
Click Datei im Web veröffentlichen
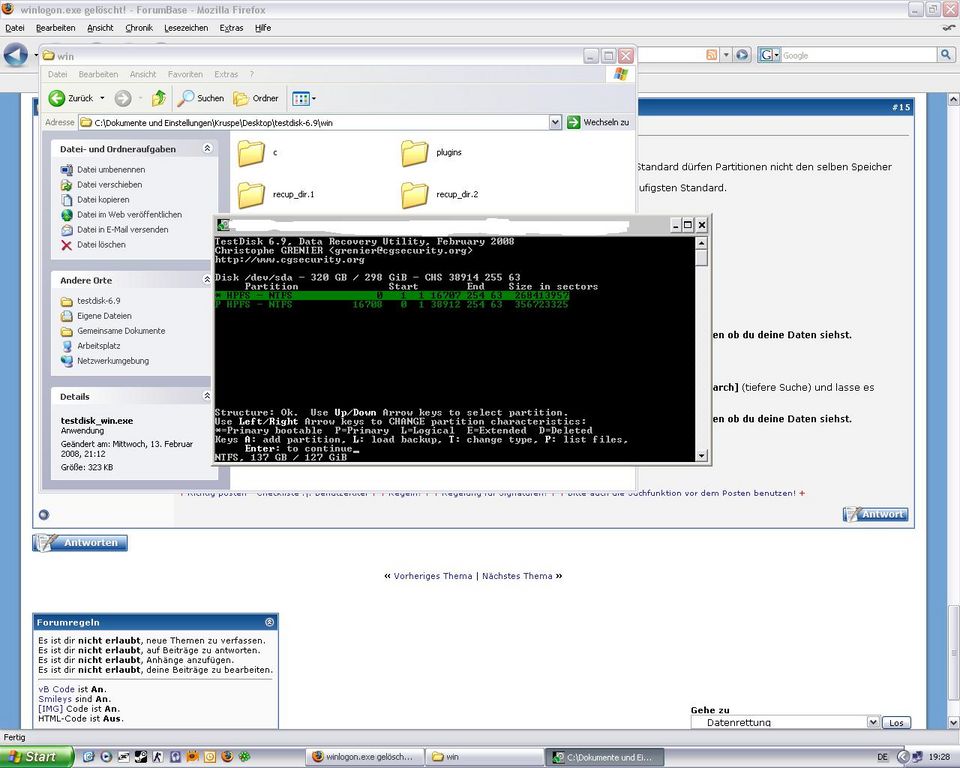(121, 214)
